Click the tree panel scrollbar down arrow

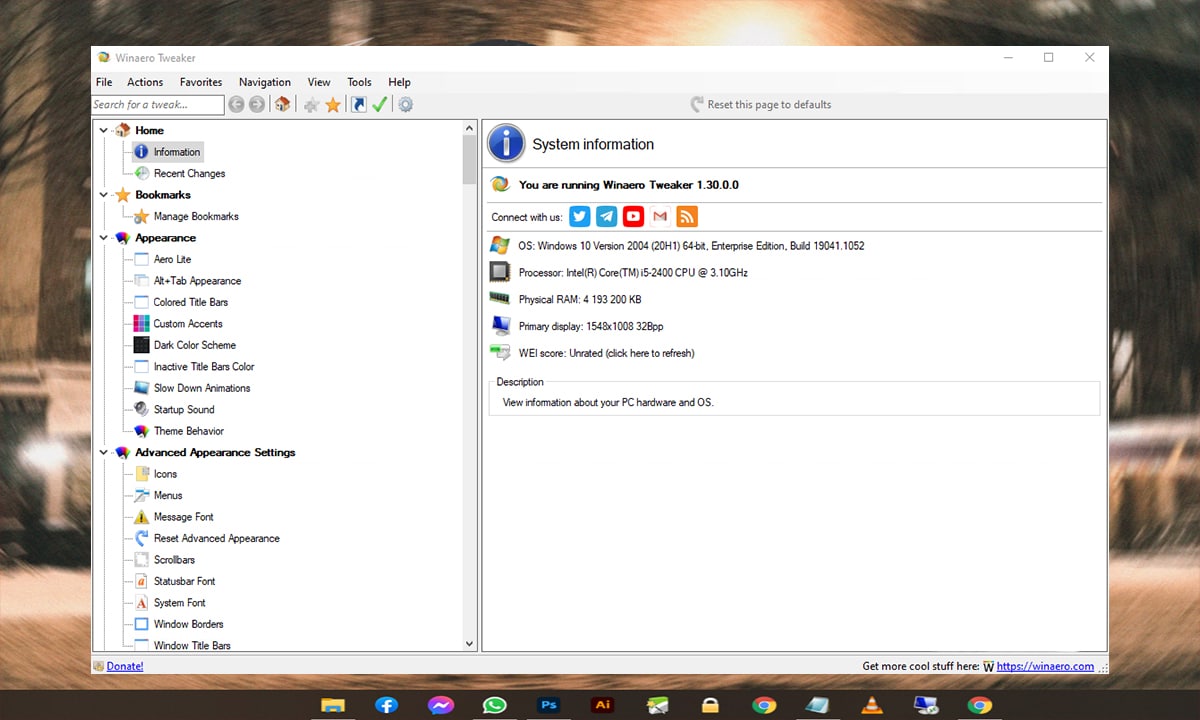click(470, 645)
